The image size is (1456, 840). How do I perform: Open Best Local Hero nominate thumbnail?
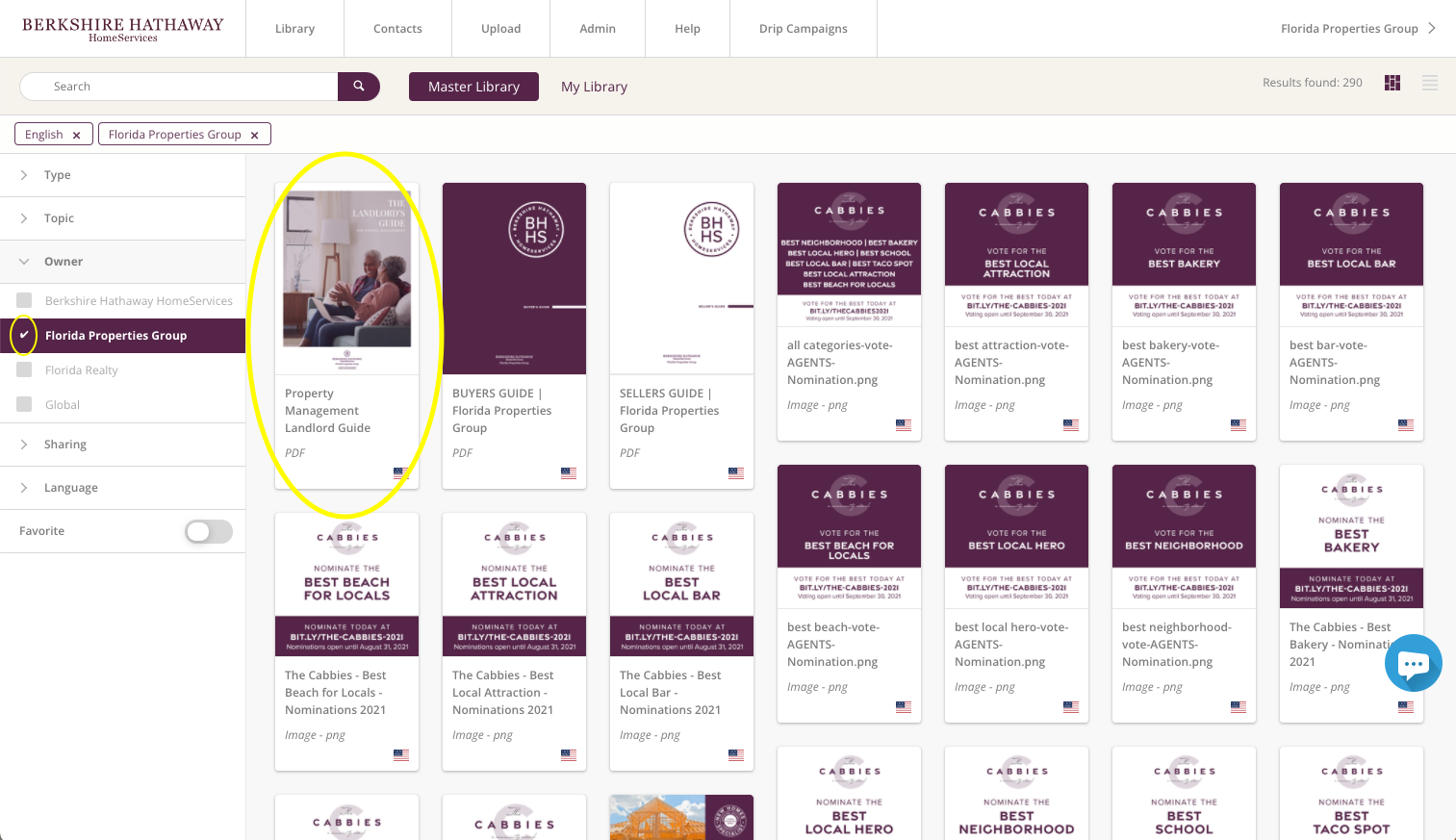point(849,793)
